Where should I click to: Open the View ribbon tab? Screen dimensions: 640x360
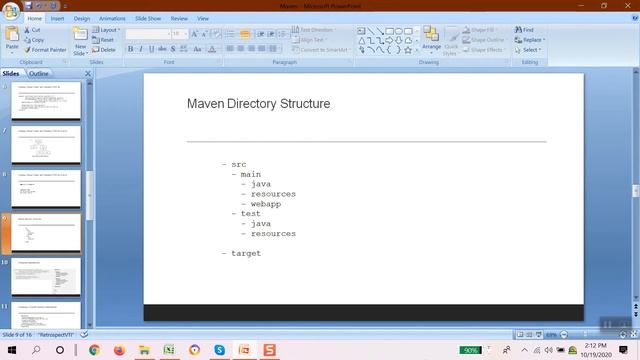coord(202,18)
